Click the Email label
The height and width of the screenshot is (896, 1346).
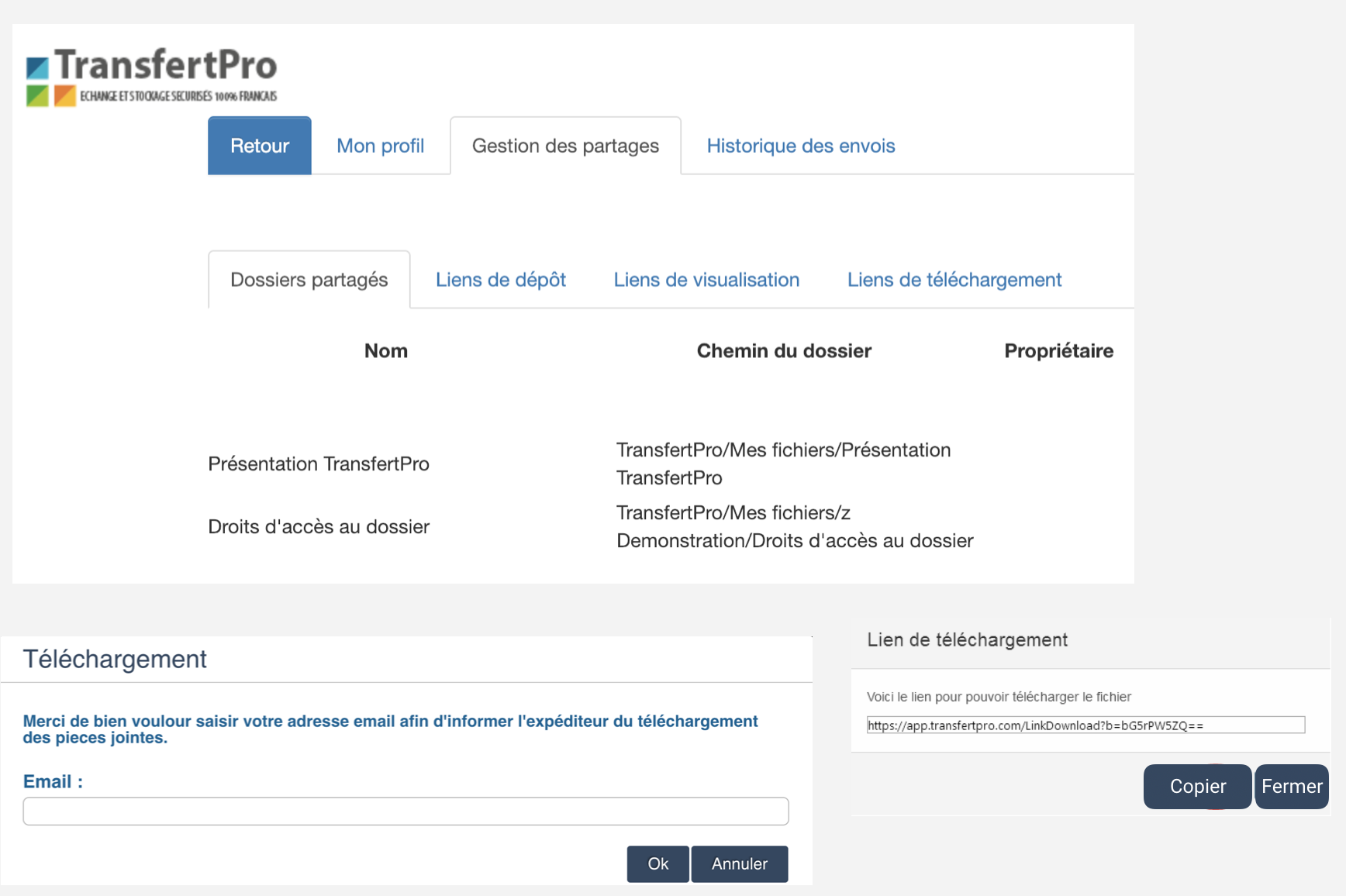(53, 781)
